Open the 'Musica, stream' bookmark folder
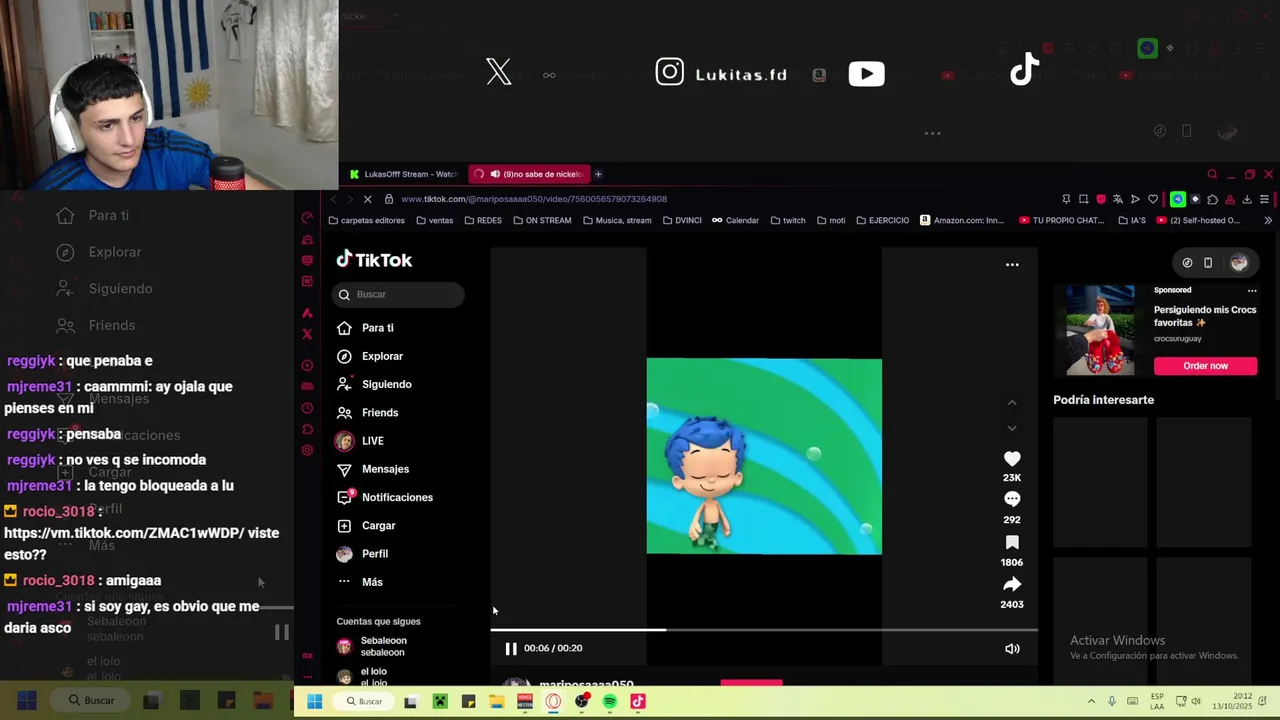 (x=617, y=220)
